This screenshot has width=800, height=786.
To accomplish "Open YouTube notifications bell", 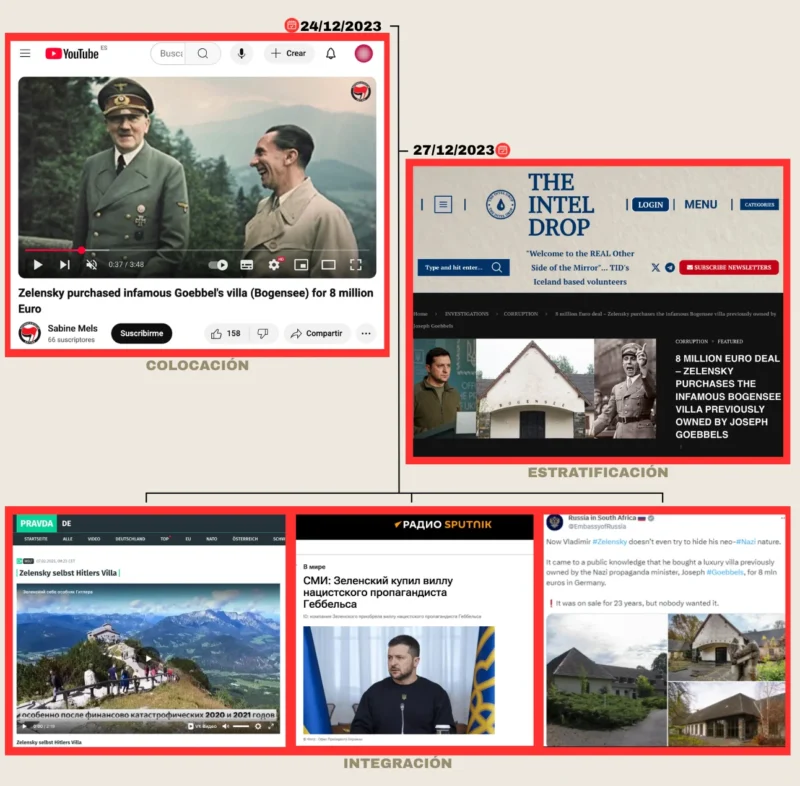I will (331, 53).
